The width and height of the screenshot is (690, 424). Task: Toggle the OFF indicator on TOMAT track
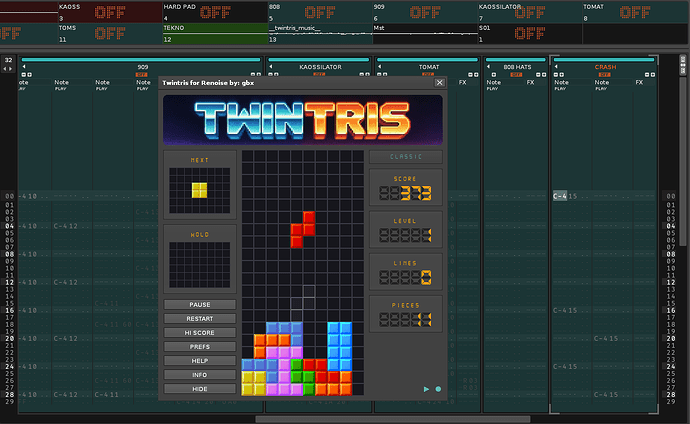[428, 75]
